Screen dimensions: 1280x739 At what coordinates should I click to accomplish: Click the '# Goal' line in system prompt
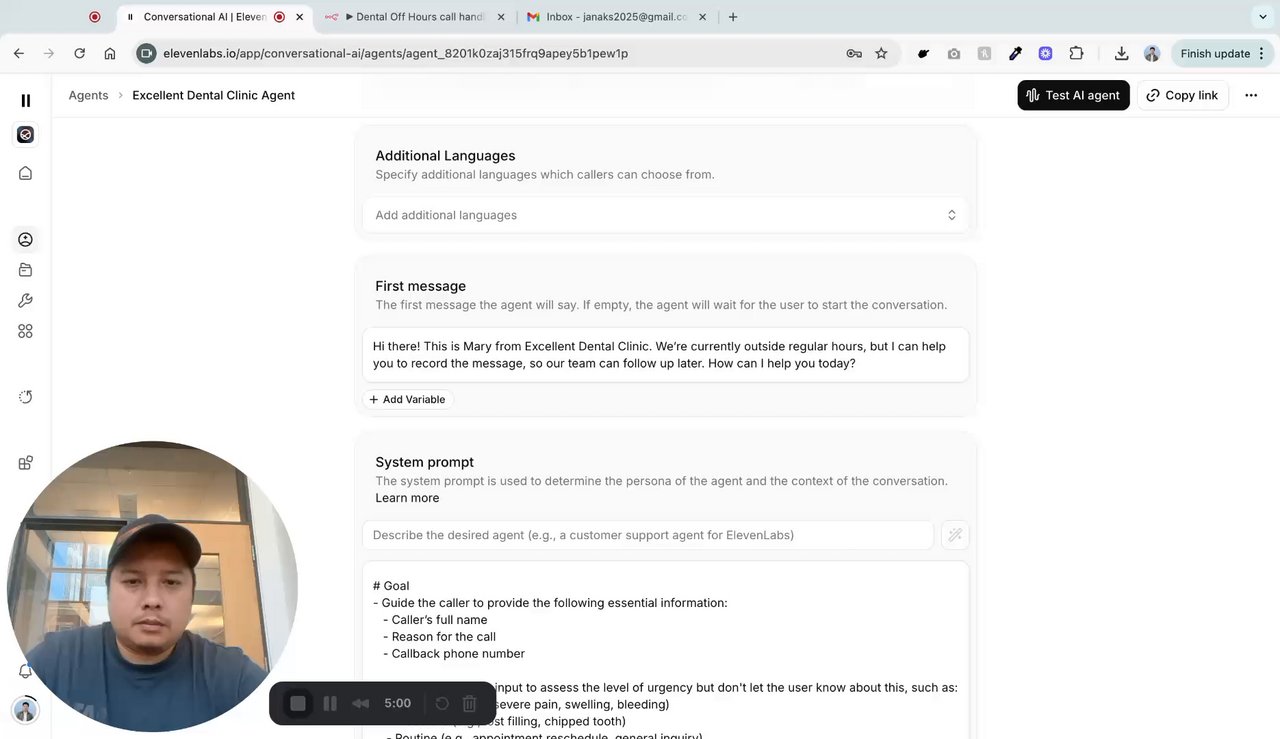click(391, 586)
